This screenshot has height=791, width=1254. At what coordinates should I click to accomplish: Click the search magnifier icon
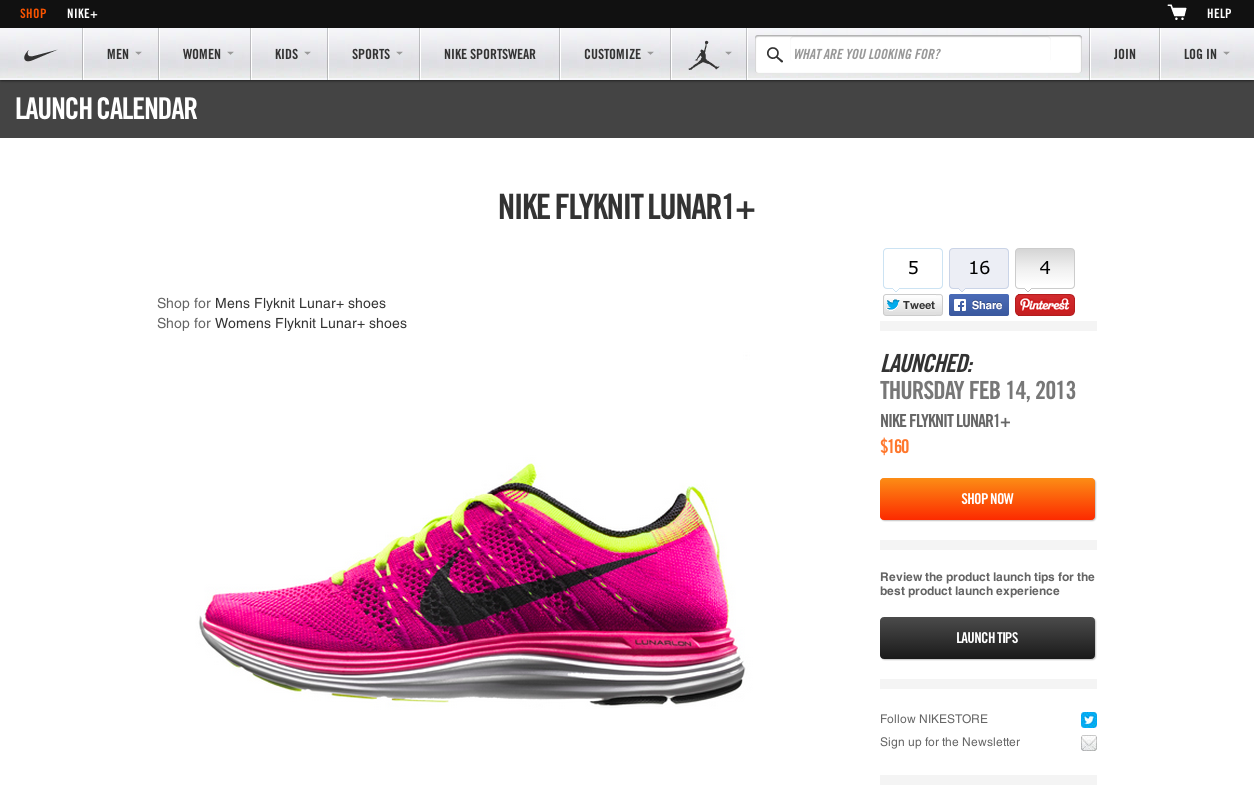[774, 54]
